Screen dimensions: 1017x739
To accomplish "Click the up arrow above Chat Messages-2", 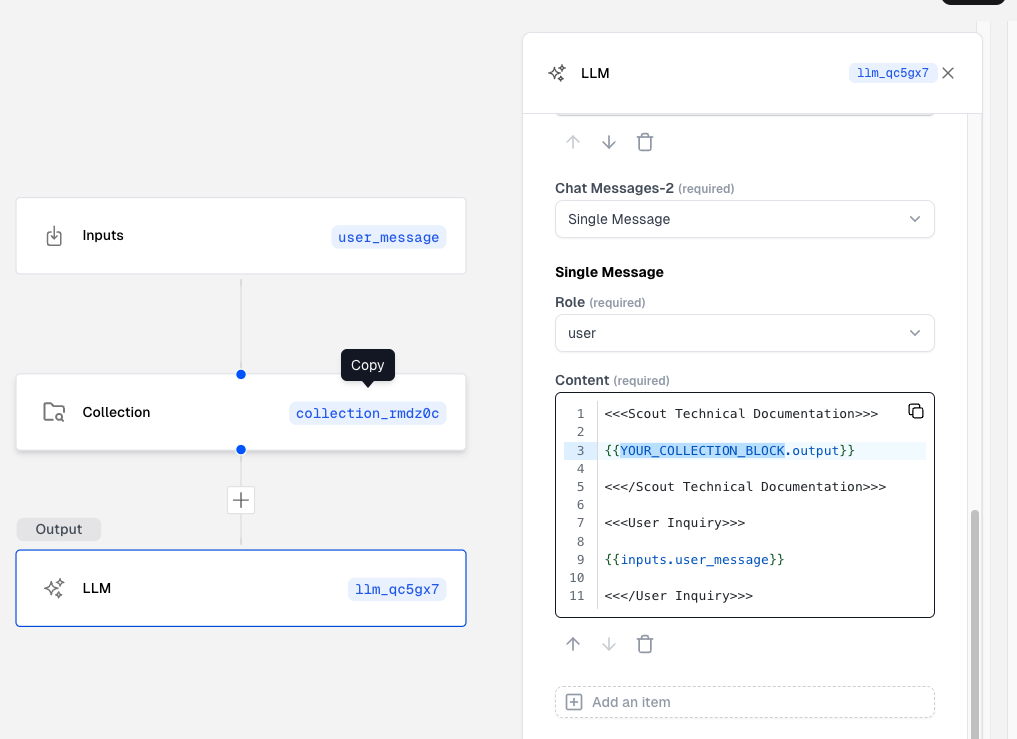I will (573, 142).
